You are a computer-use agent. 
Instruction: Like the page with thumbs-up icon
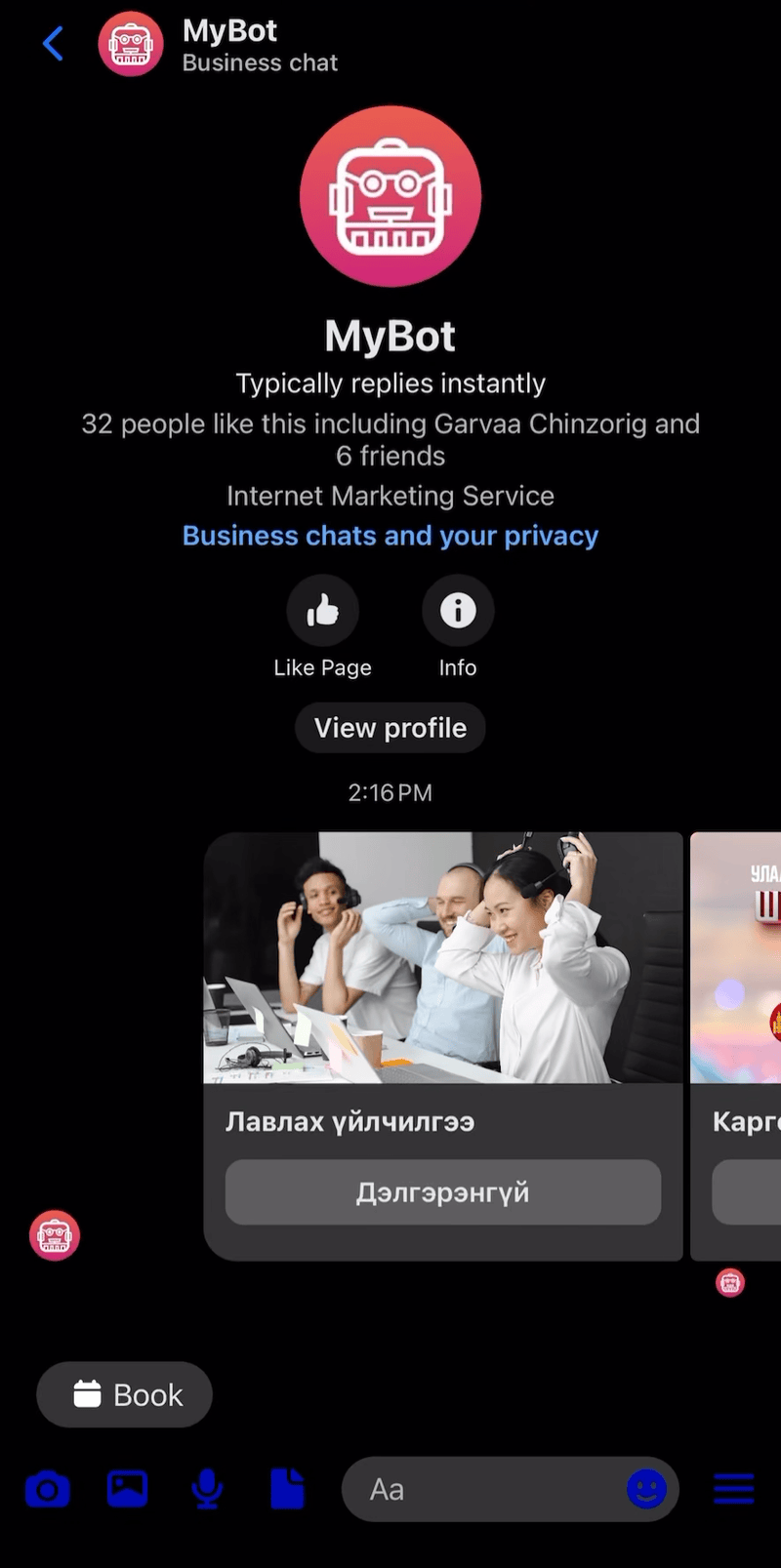pyautogui.click(x=322, y=611)
